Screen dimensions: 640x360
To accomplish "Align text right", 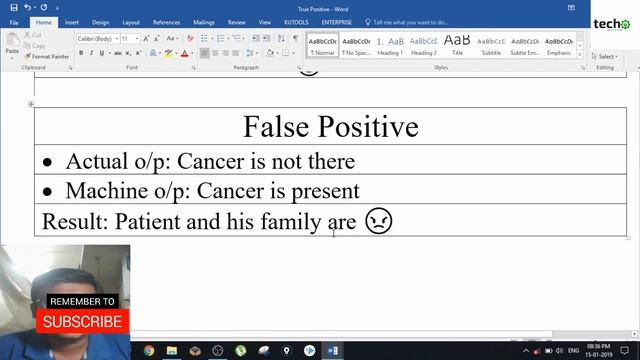I will point(225,53).
